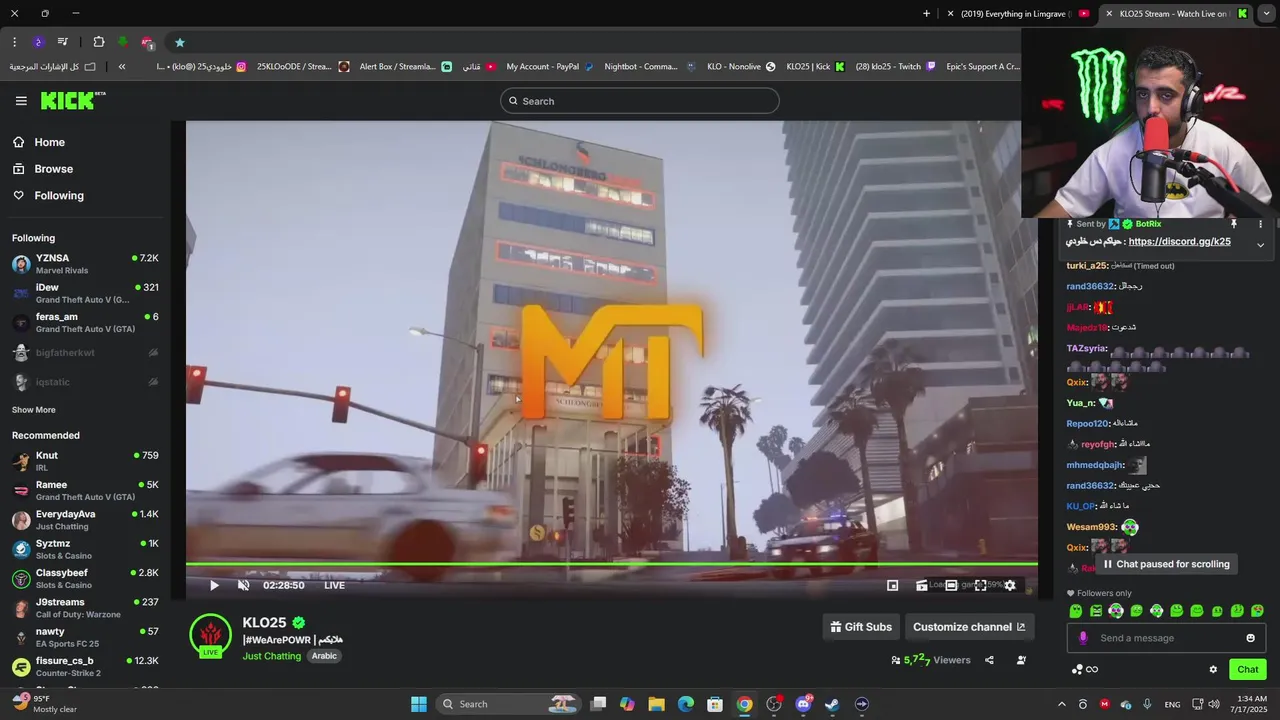Screen dimensions: 1280x720
Task: Open Ramee's channel in Recommended
Action: pos(85,490)
